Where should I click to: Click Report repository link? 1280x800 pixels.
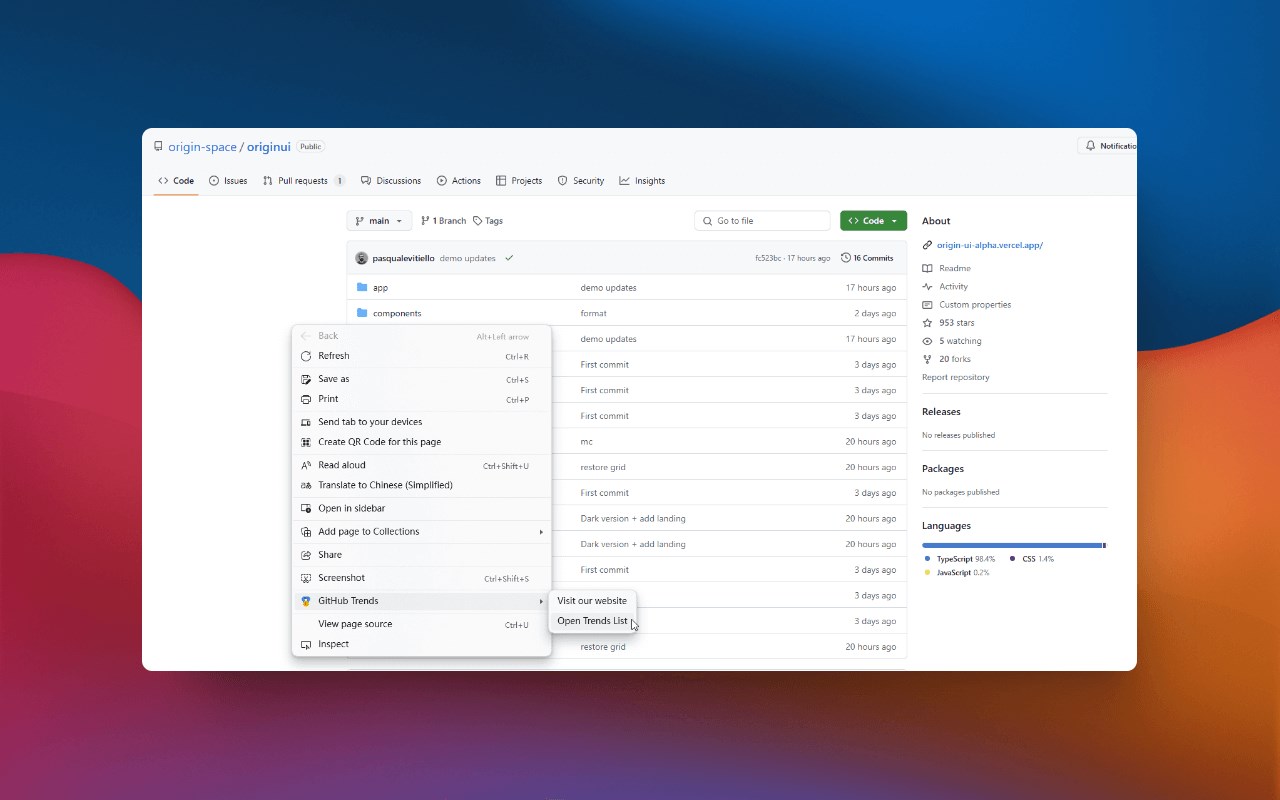point(956,377)
